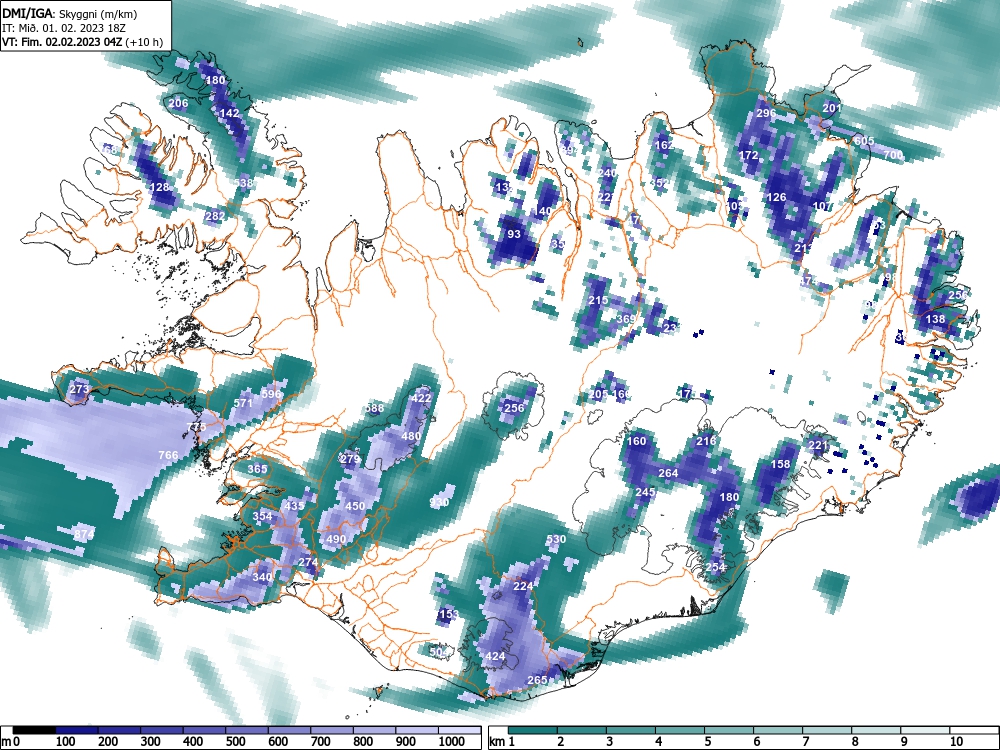Click the visibility value '138' on the map
Screen dimensions: 1000x750
936,319
